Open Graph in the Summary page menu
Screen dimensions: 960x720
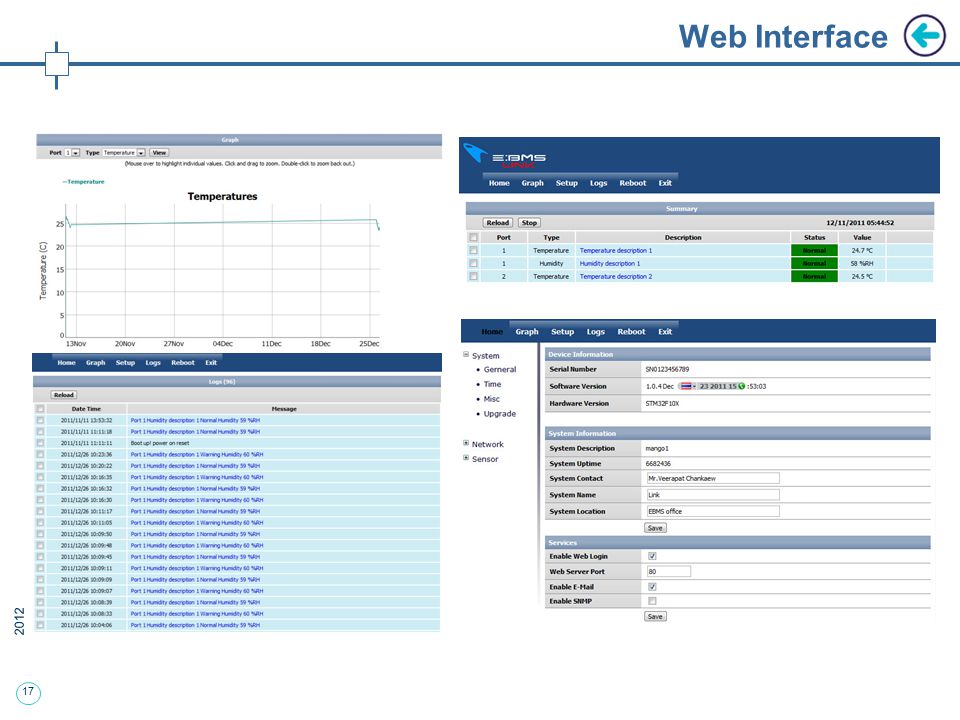(x=533, y=183)
